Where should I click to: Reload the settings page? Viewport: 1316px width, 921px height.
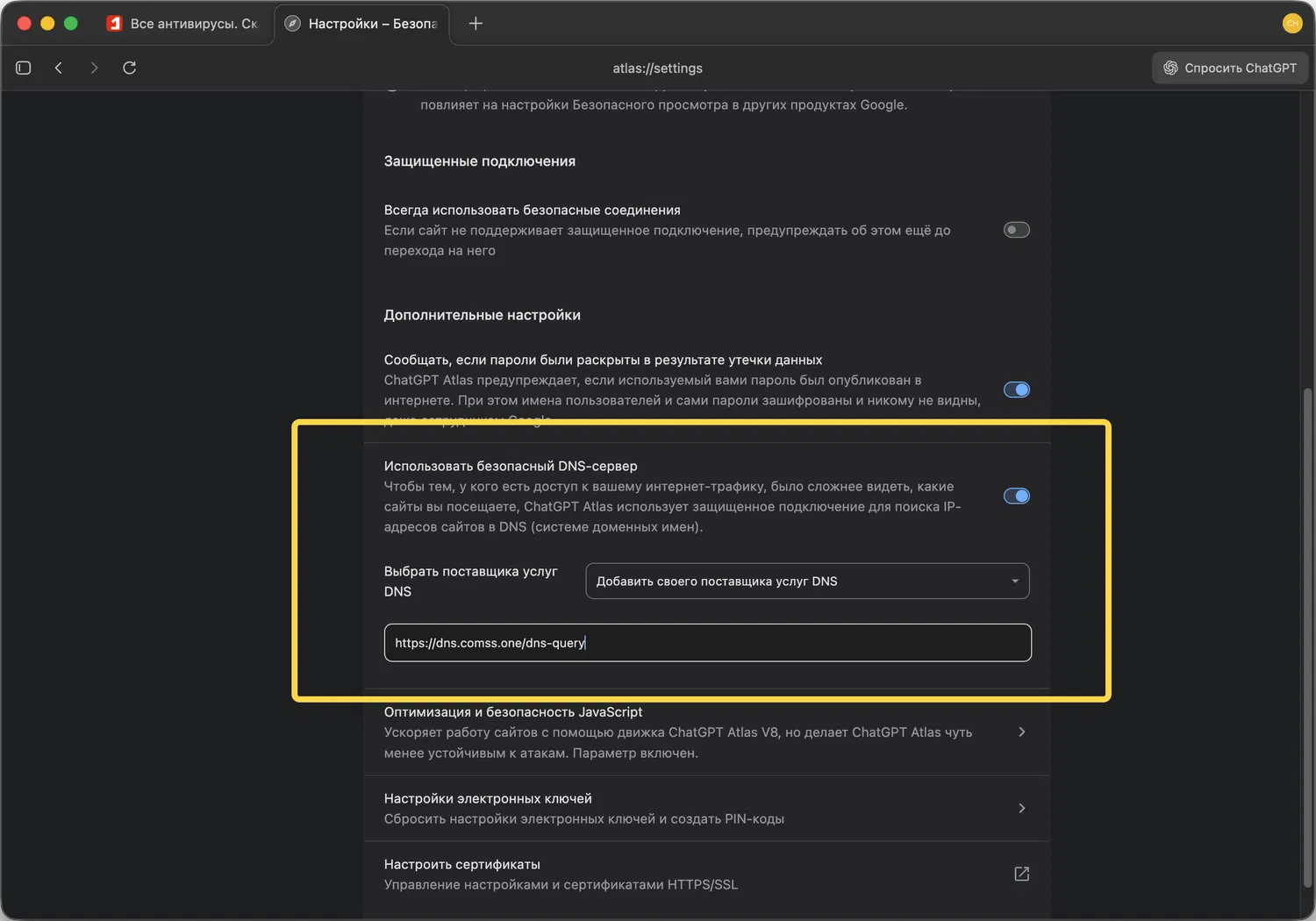pyautogui.click(x=129, y=68)
